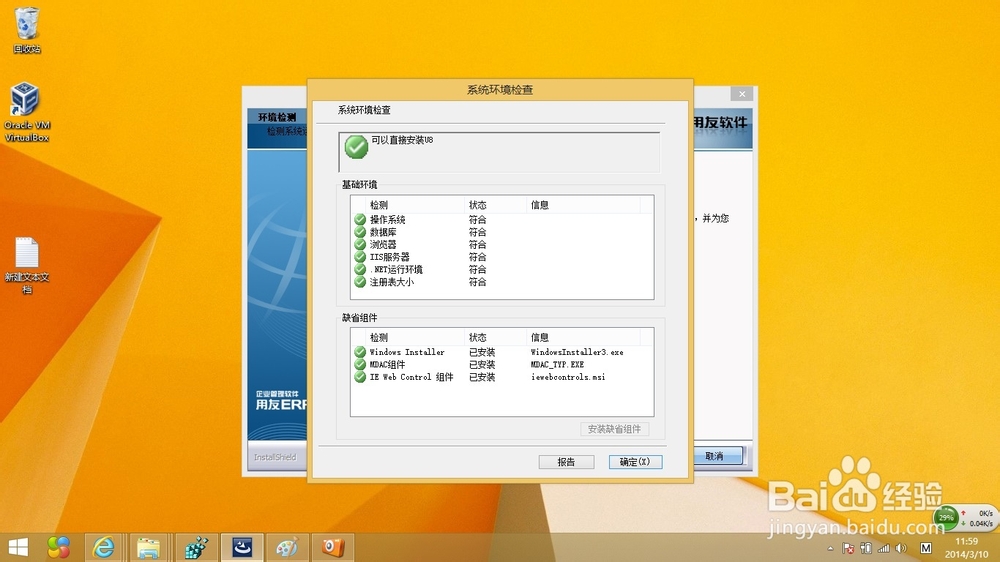Click the M input method indicator
This screenshot has height=562, width=1000.
point(926,548)
